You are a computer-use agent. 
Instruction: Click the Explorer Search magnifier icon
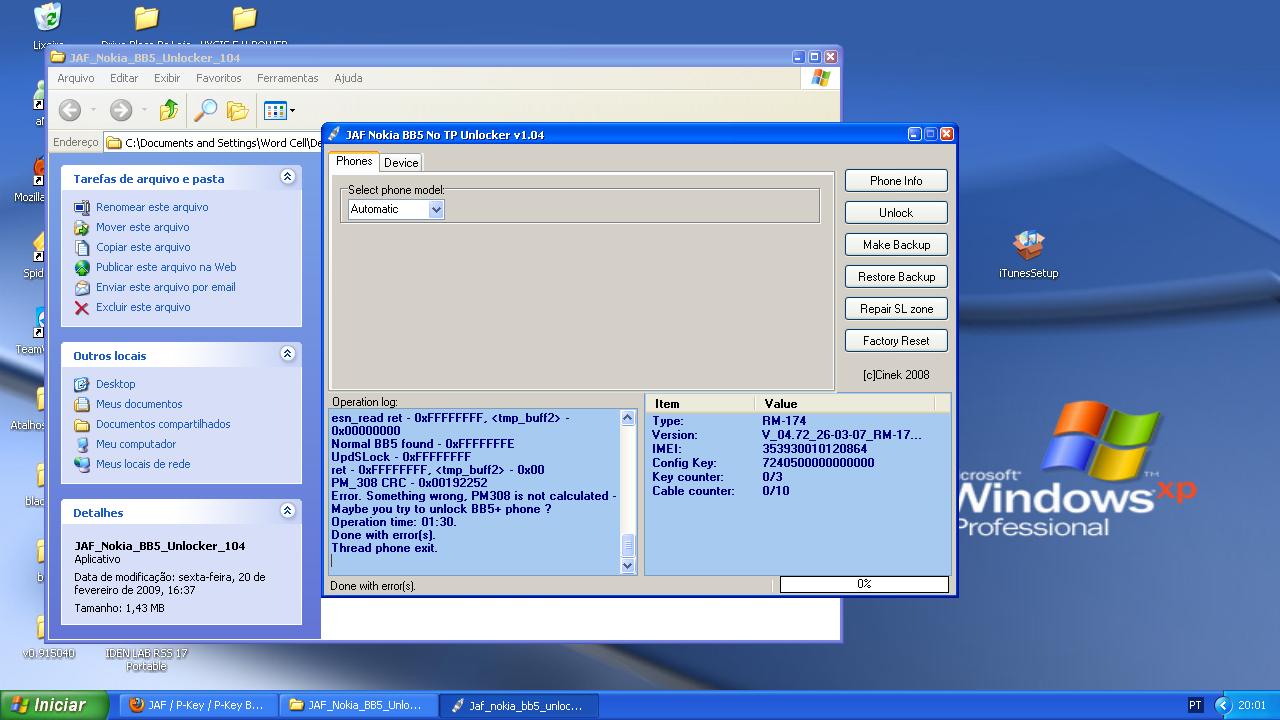pos(205,110)
